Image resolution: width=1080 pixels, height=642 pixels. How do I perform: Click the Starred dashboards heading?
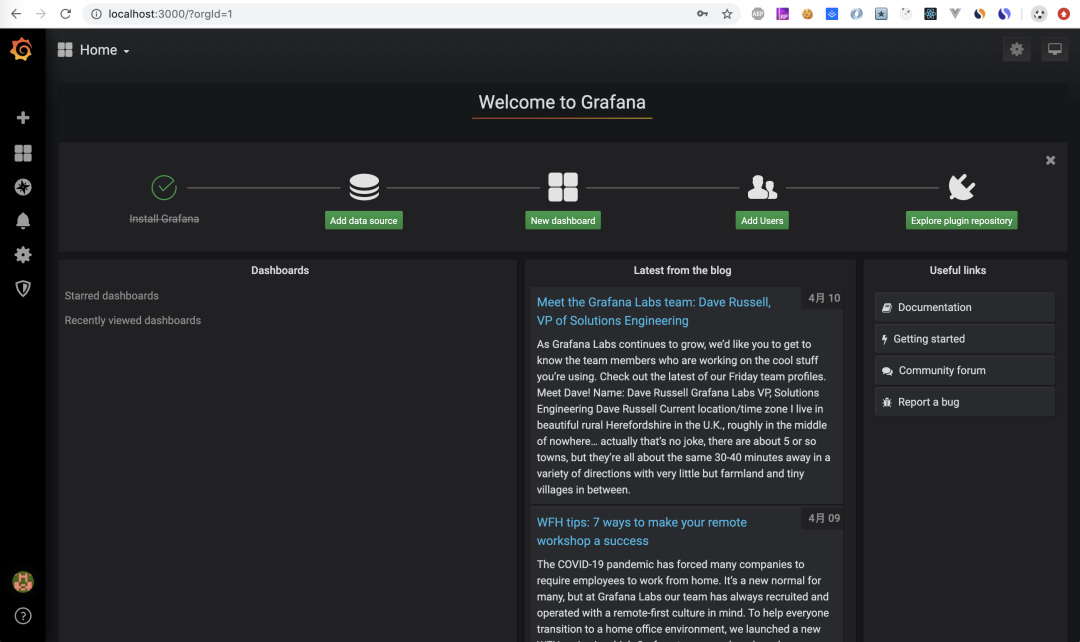pos(112,296)
